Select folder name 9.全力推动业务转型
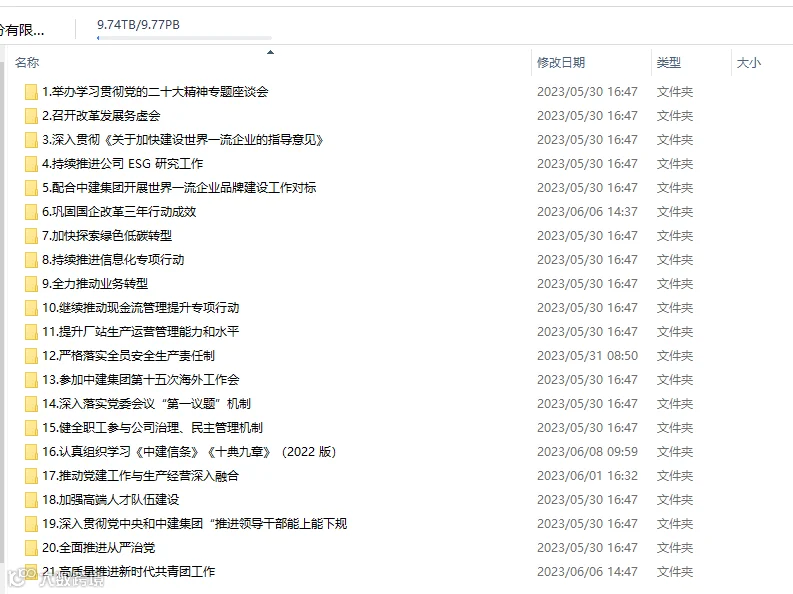Screen dimensions: 793x594 (95, 284)
